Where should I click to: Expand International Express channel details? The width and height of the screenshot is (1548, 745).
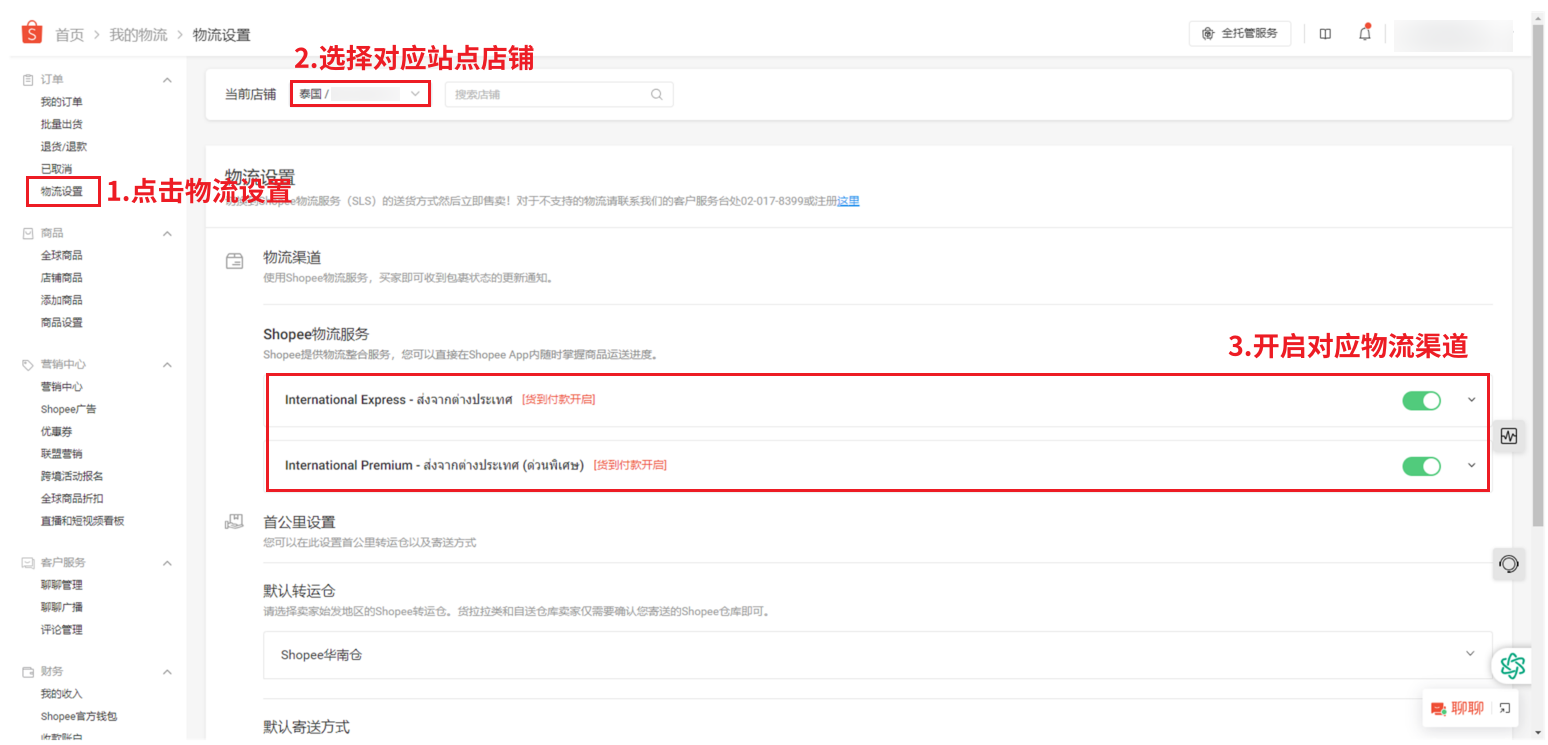tap(1471, 400)
